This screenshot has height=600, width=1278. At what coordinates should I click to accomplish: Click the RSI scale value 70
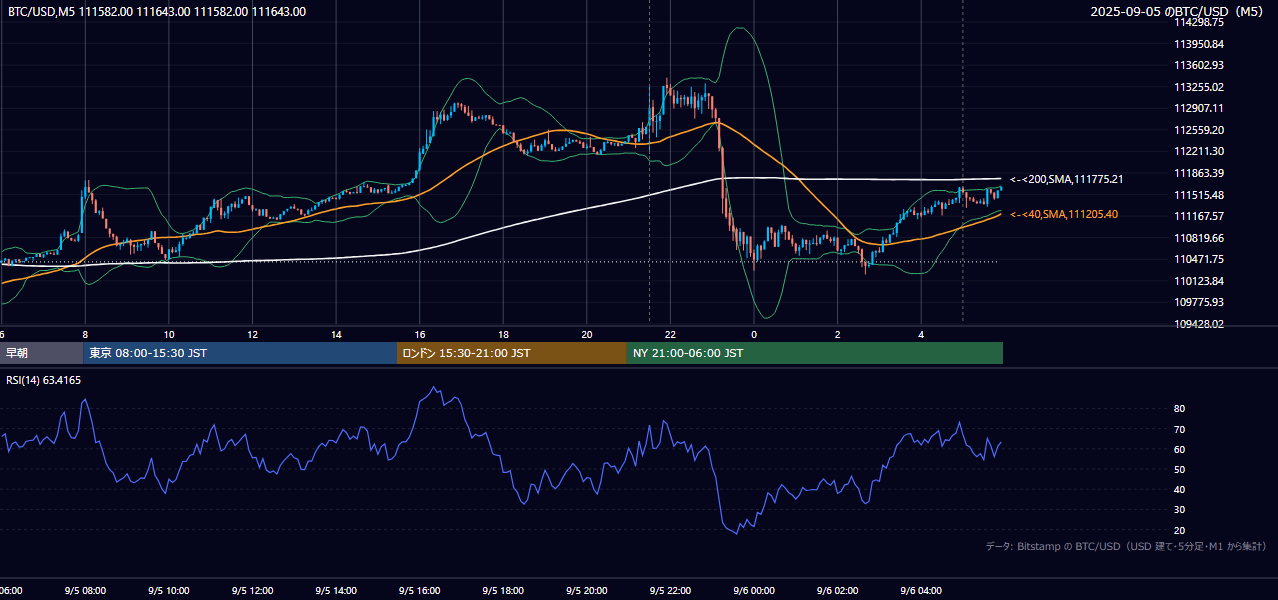1180,429
